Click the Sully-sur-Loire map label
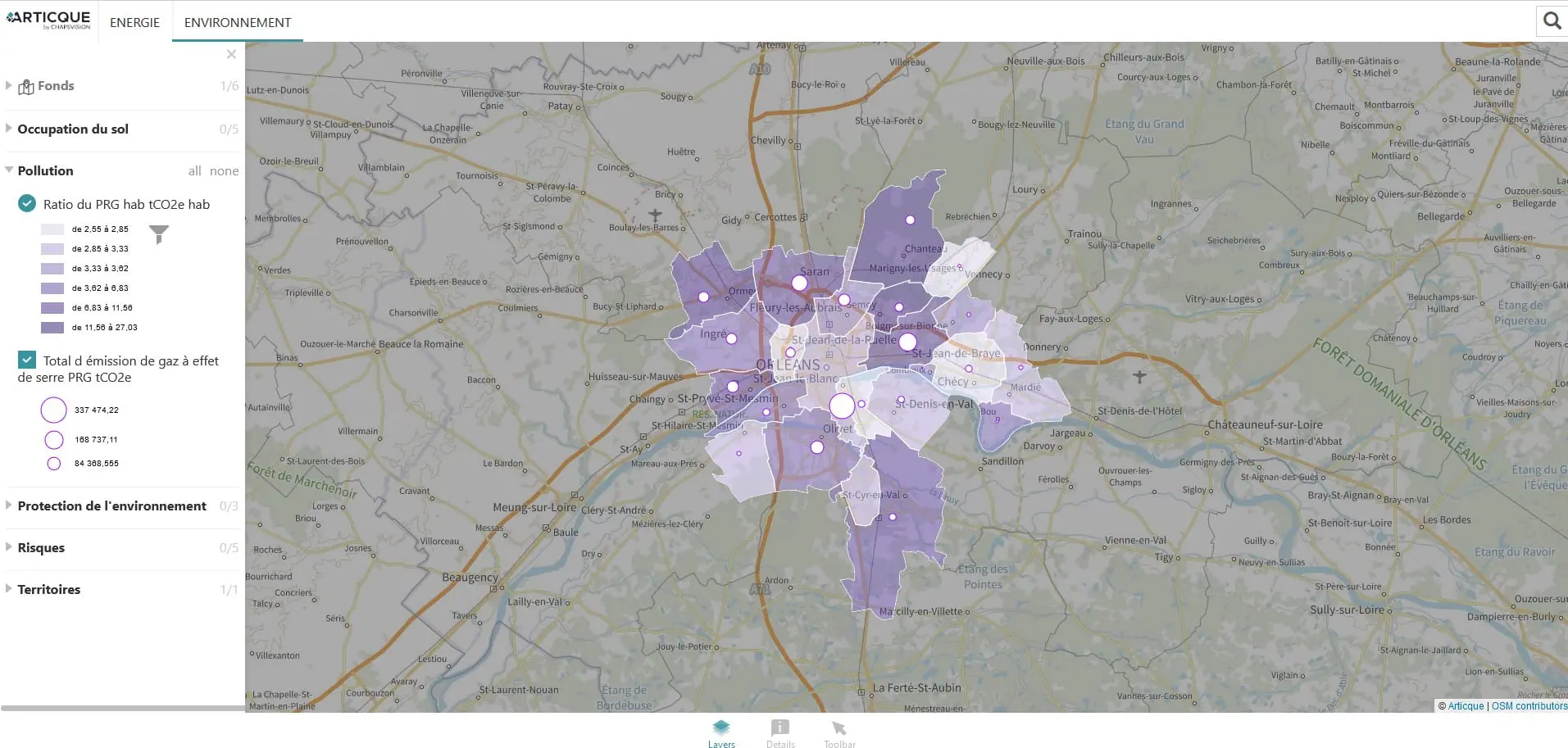The height and width of the screenshot is (748, 1568). click(x=1347, y=610)
